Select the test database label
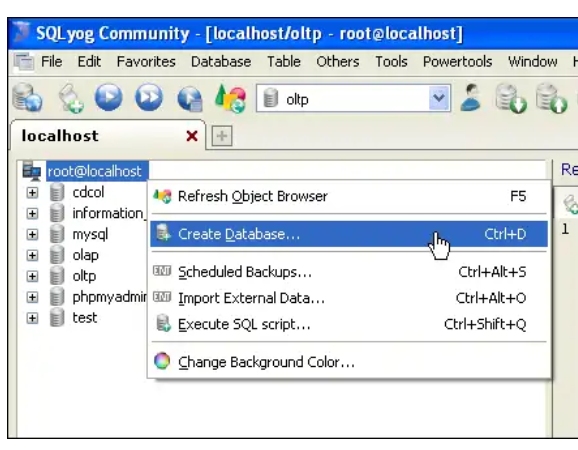Screen dimensions: 578x450 85,318
